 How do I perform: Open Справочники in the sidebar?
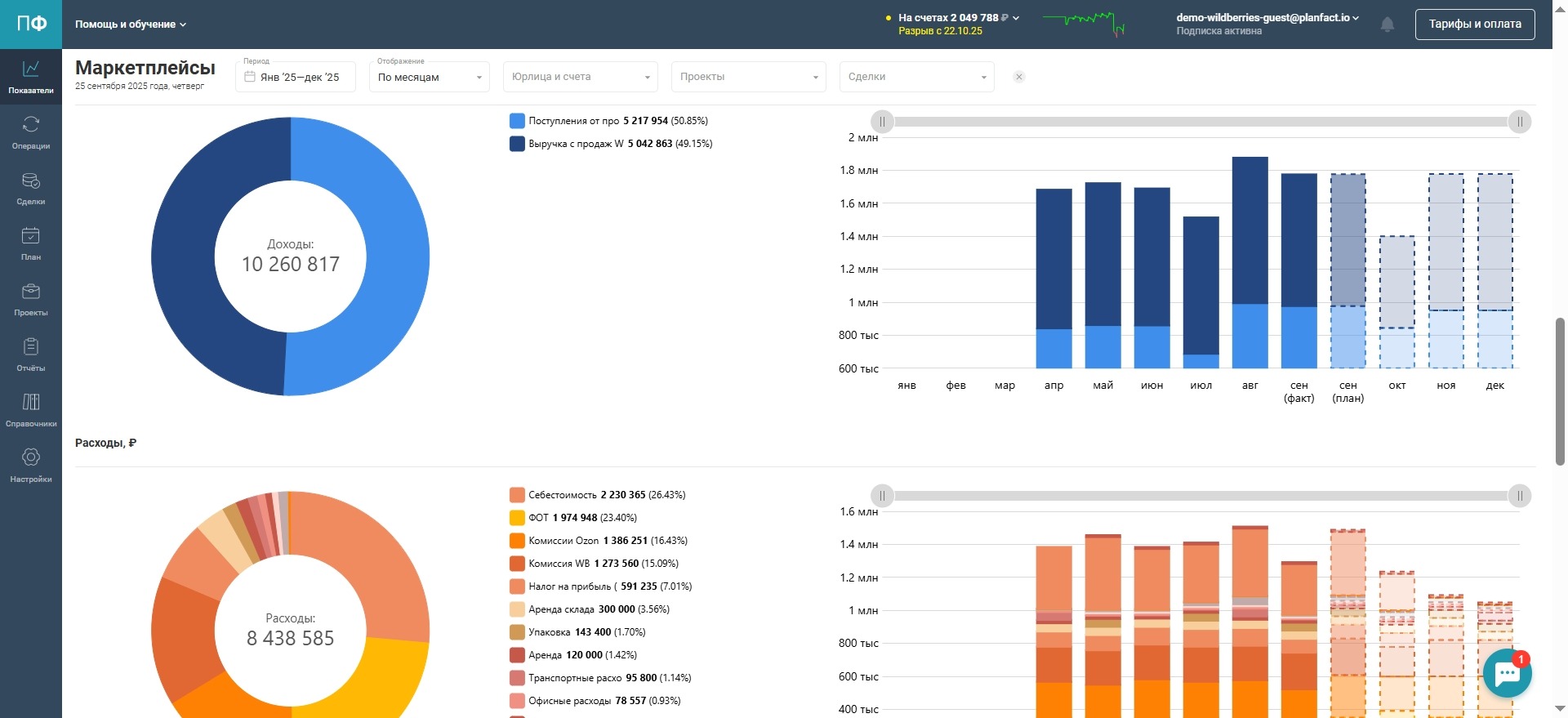coord(31,410)
